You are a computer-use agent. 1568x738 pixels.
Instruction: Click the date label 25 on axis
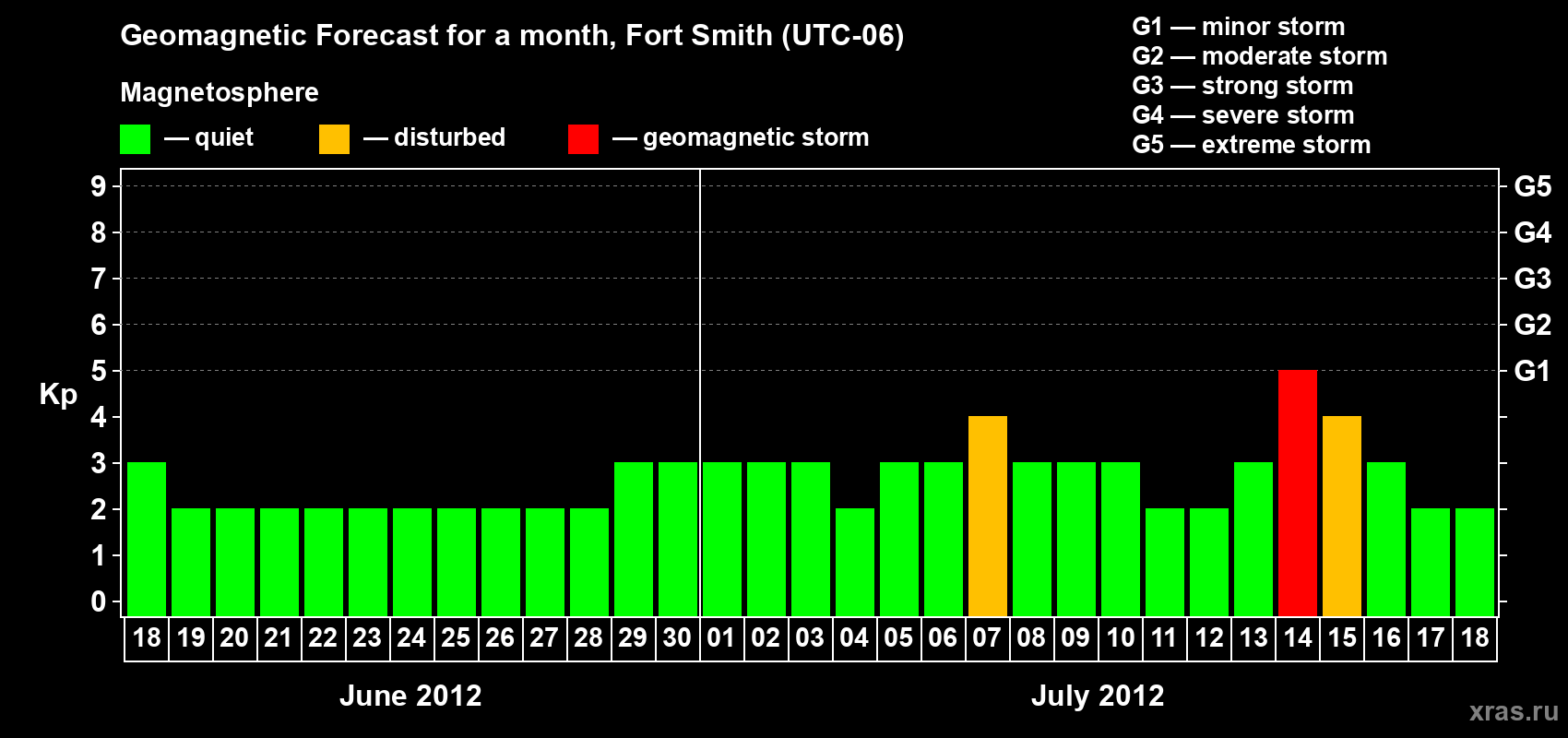point(456,637)
